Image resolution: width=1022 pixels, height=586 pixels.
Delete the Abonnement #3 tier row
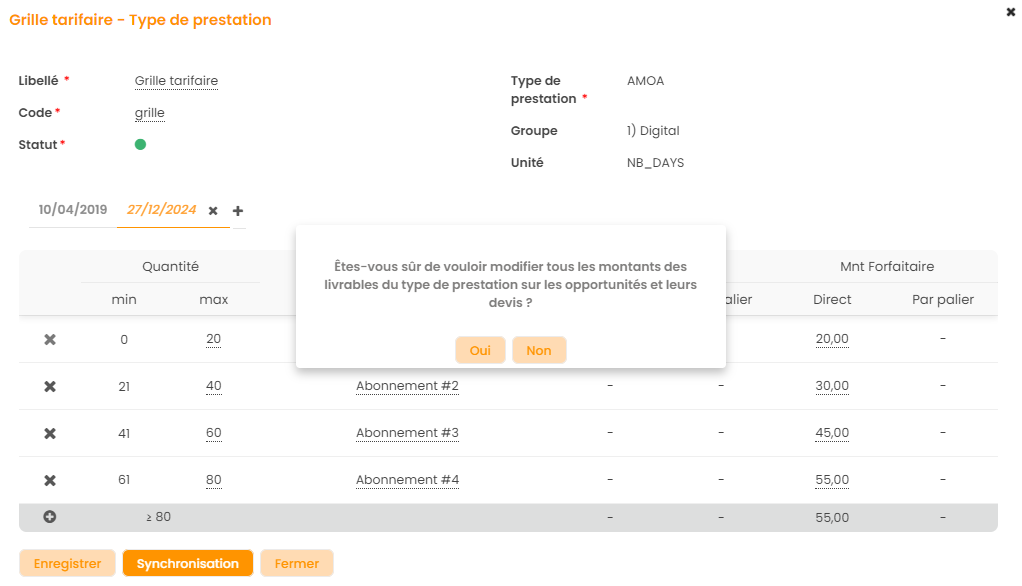[50, 433]
